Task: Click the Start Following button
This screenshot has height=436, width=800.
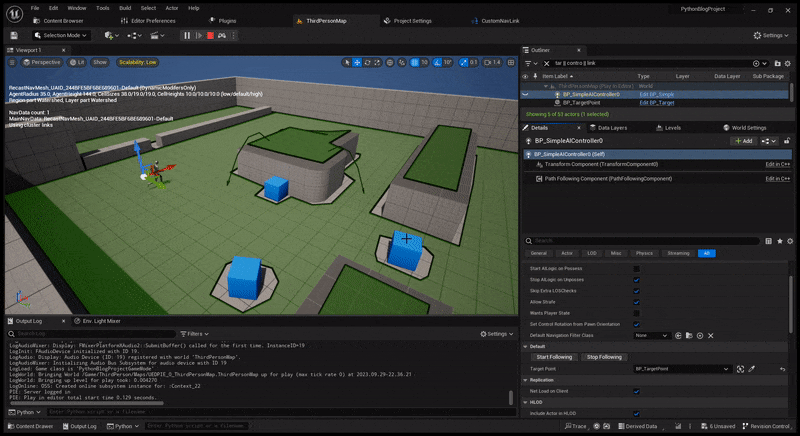Action: [554, 357]
